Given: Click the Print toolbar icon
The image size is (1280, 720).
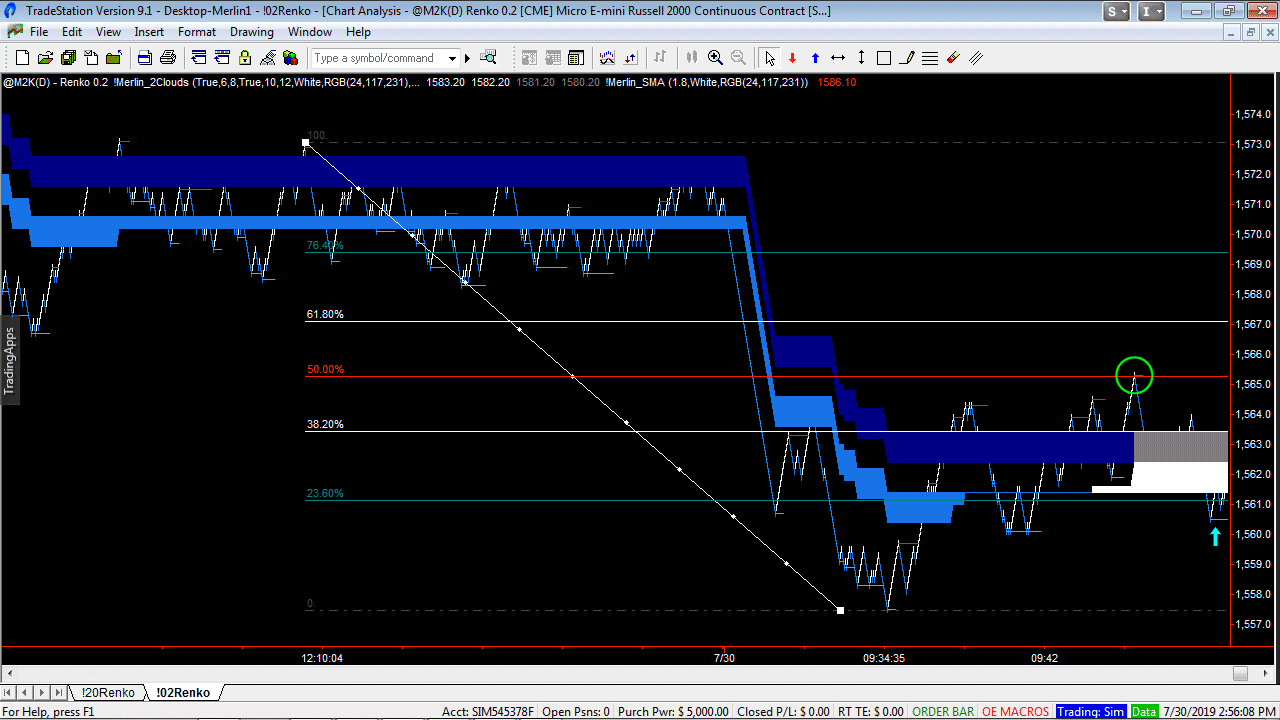Looking at the screenshot, I should click(168, 57).
